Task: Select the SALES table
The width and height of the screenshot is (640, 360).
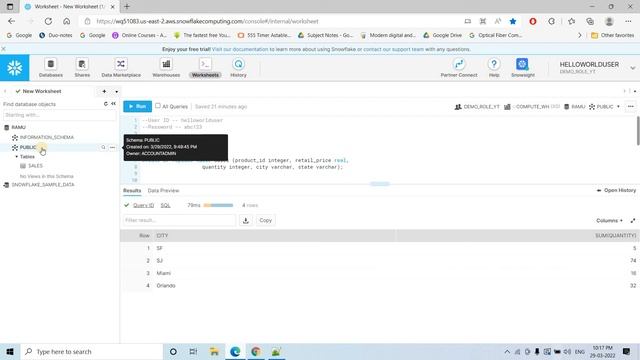Action: (x=35, y=166)
